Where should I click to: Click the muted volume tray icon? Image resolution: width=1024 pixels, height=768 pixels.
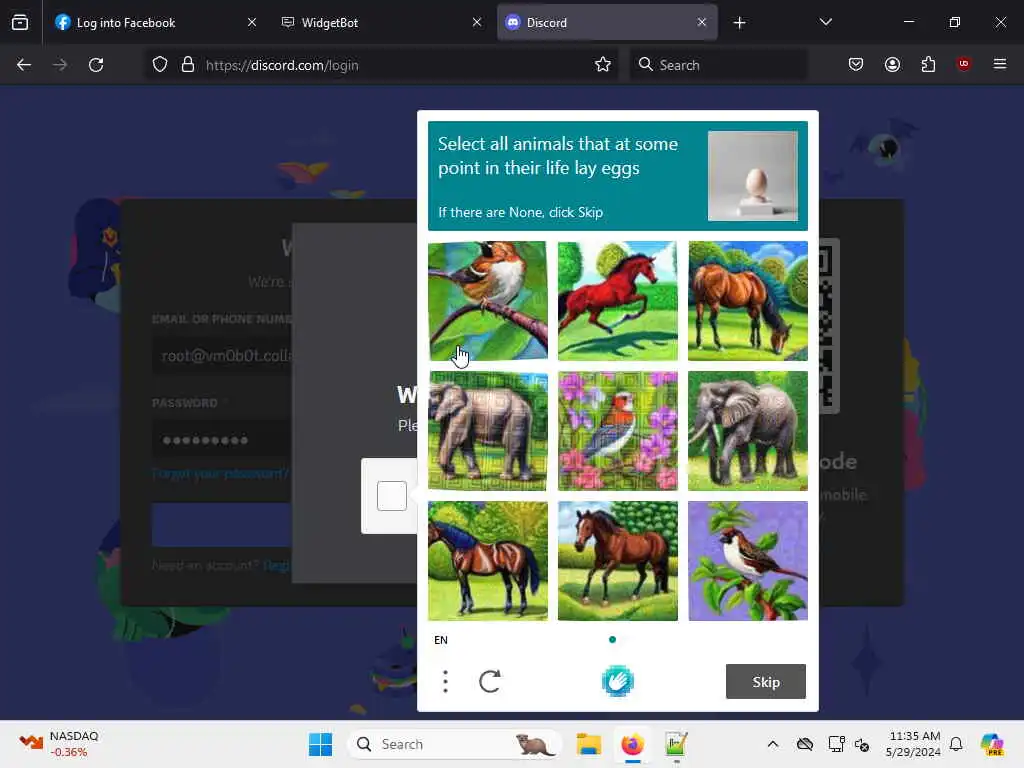(x=862, y=744)
